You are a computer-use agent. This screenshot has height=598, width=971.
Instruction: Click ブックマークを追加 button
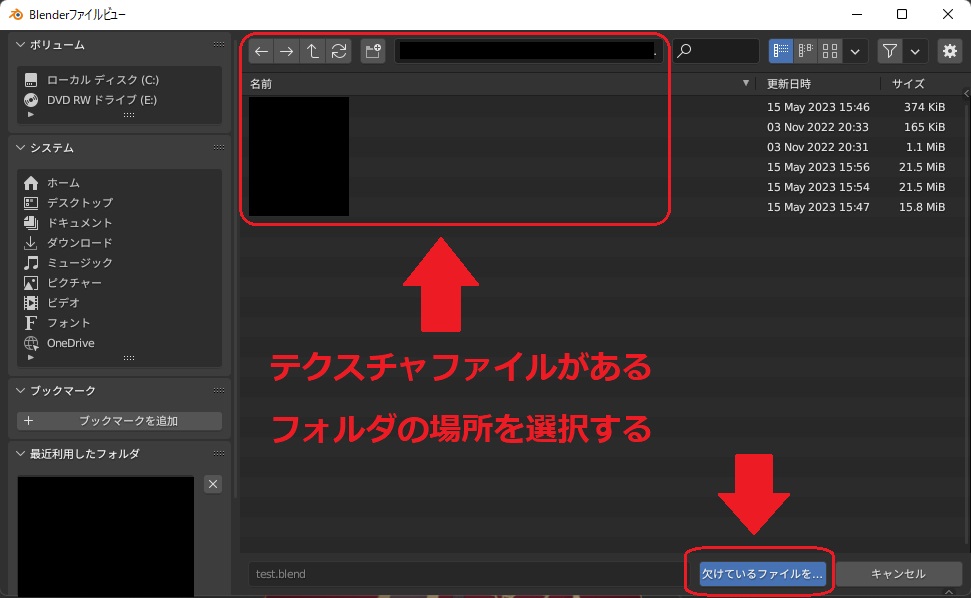[x=119, y=421]
